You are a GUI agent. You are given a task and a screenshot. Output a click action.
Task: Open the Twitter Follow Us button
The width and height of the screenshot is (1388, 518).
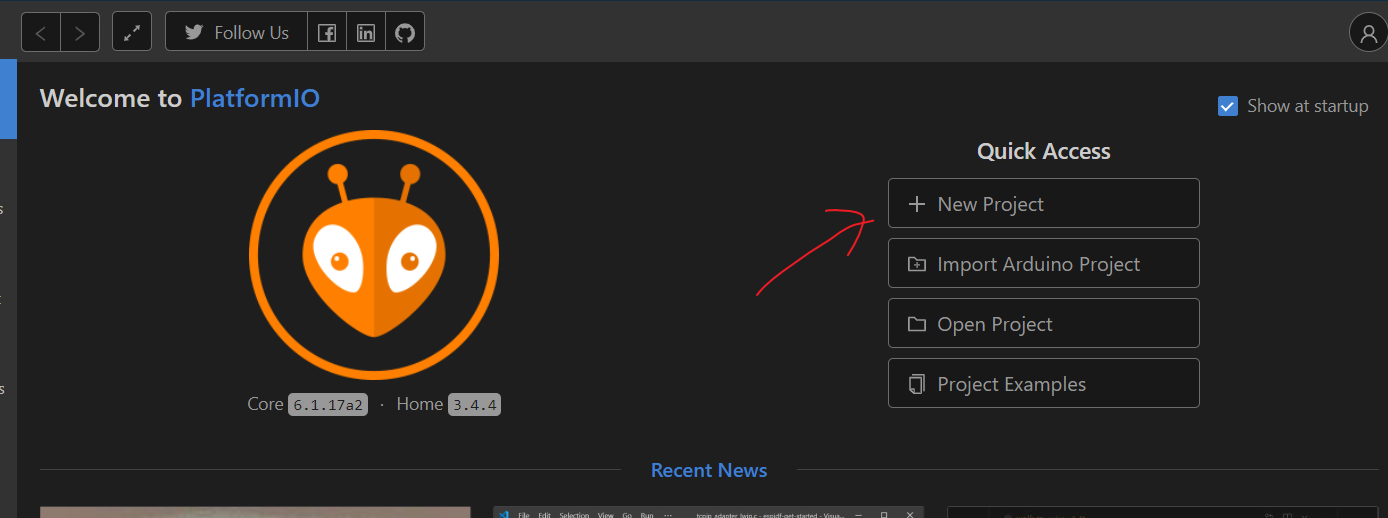(x=237, y=32)
